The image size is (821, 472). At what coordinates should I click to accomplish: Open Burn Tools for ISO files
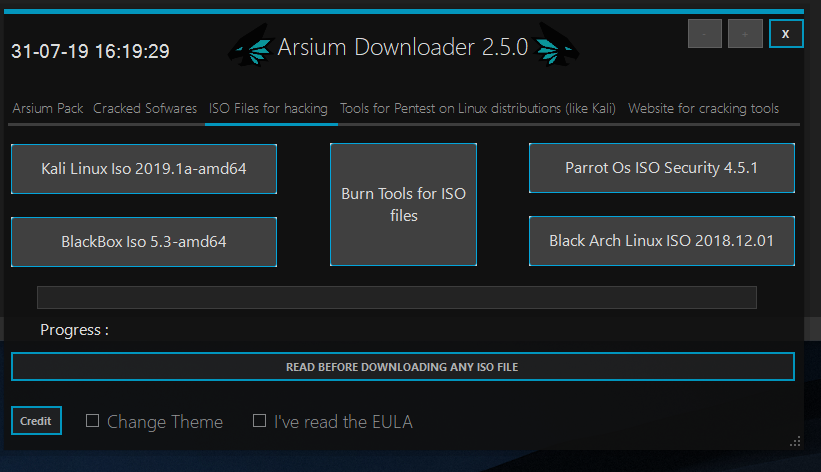tap(403, 204)
